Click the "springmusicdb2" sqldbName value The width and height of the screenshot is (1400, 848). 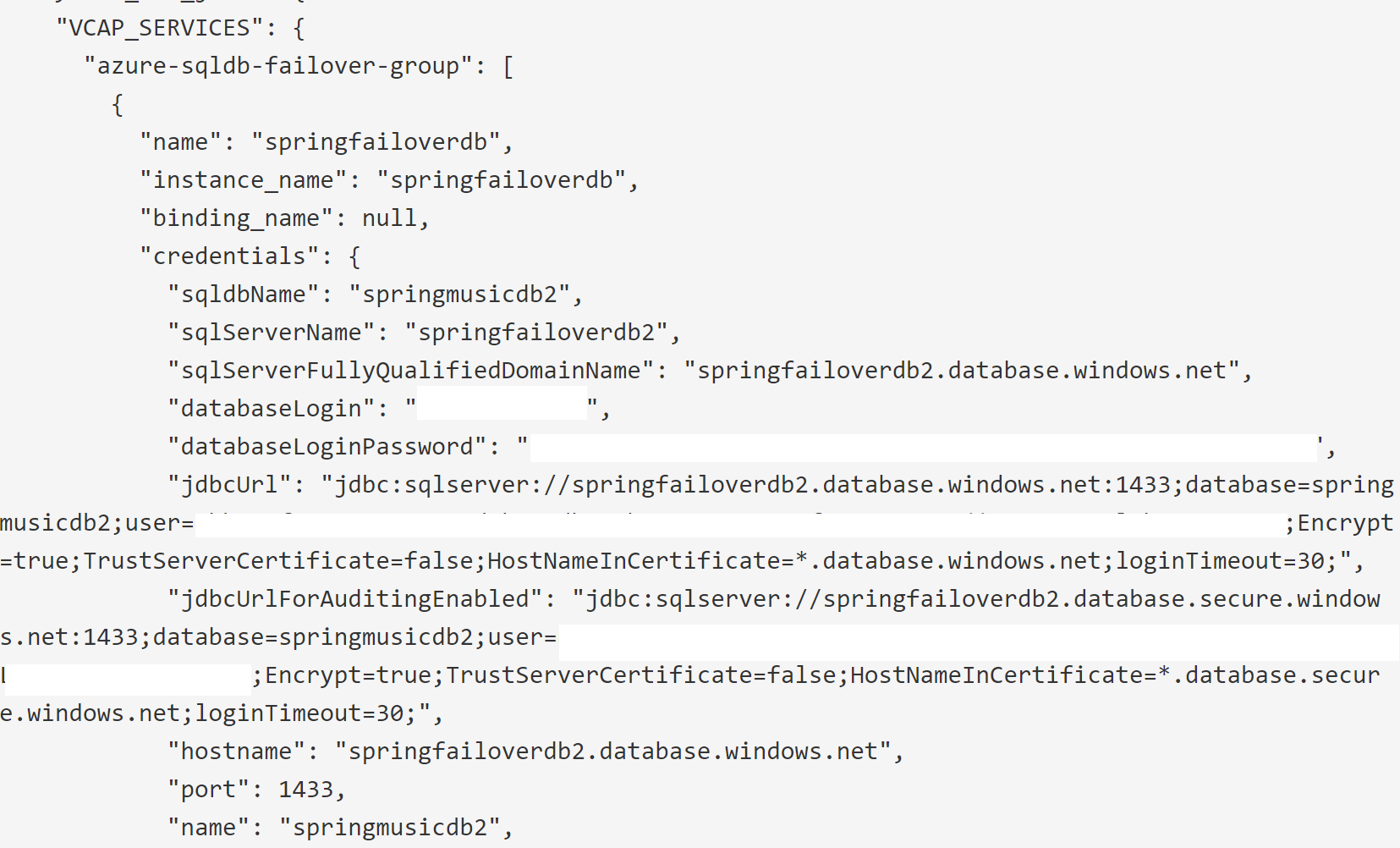tap(460, 295)
